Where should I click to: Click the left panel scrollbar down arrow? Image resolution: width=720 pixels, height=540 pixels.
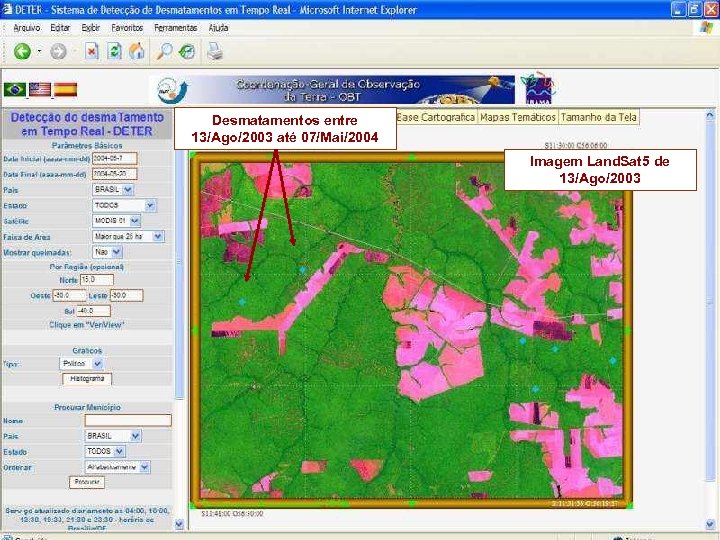click(x=179, y=524)
